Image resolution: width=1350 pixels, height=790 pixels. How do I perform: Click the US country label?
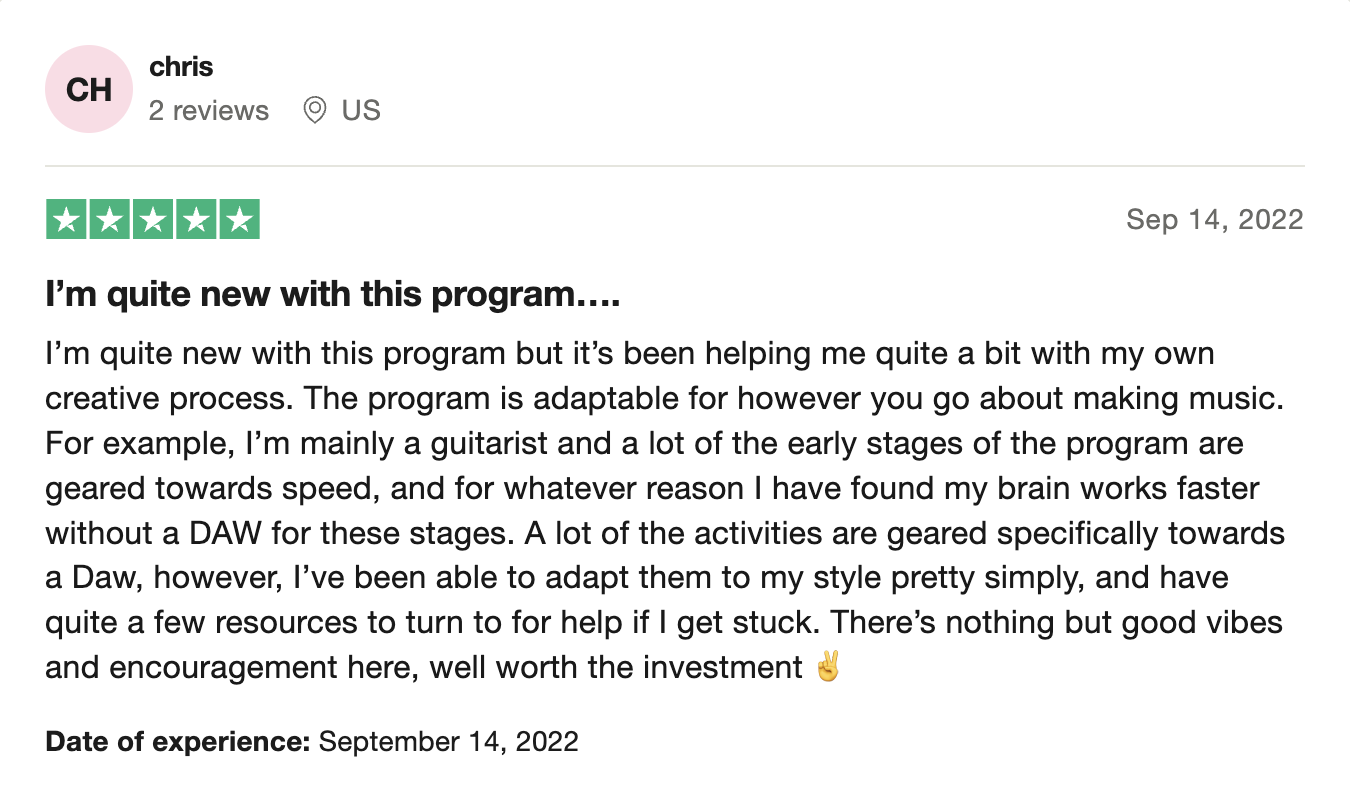tap(361, 110)
